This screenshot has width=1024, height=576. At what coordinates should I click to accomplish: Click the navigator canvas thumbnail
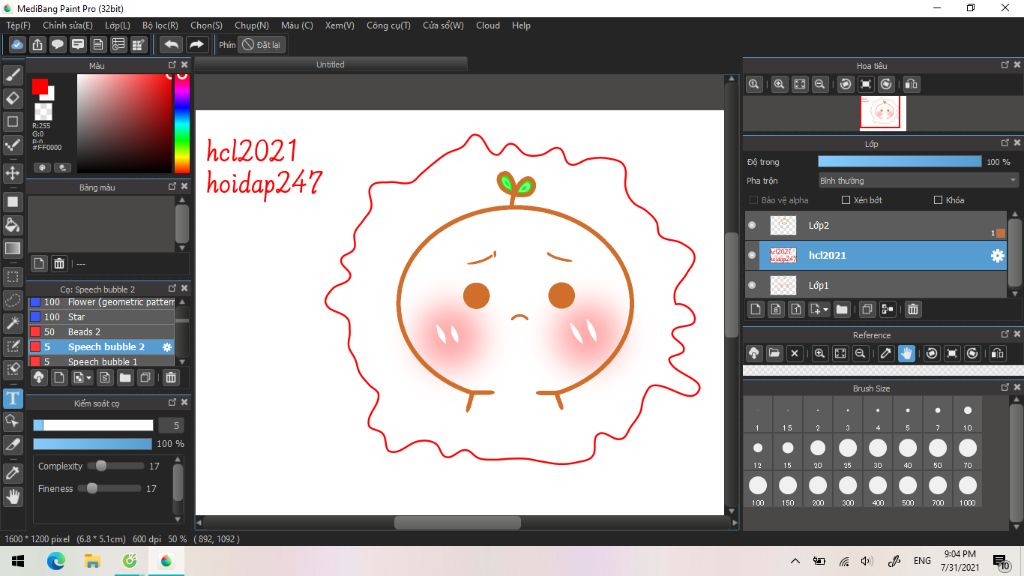pos(882,113)
